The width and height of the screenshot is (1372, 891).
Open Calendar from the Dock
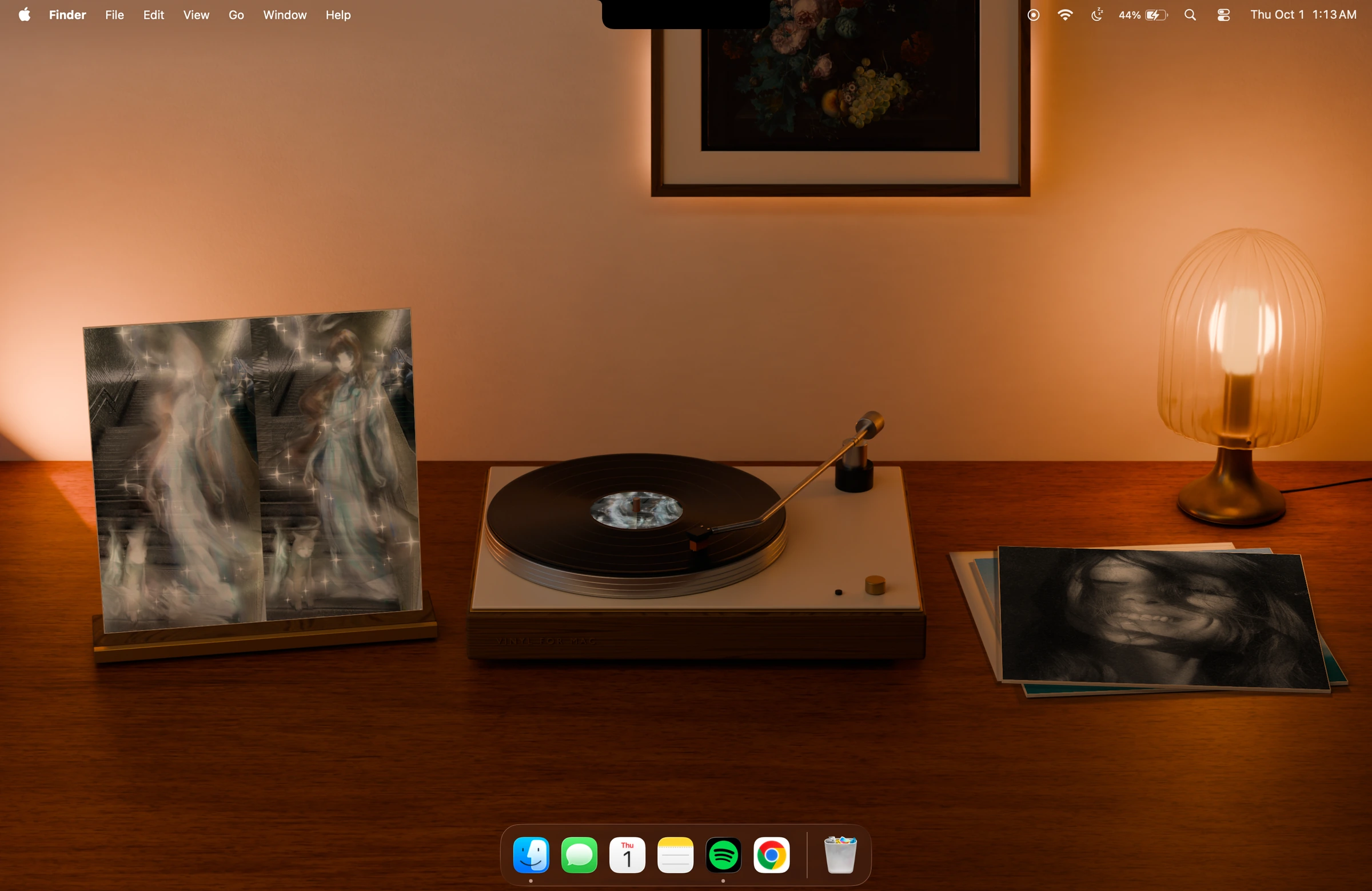coord(627,854)
